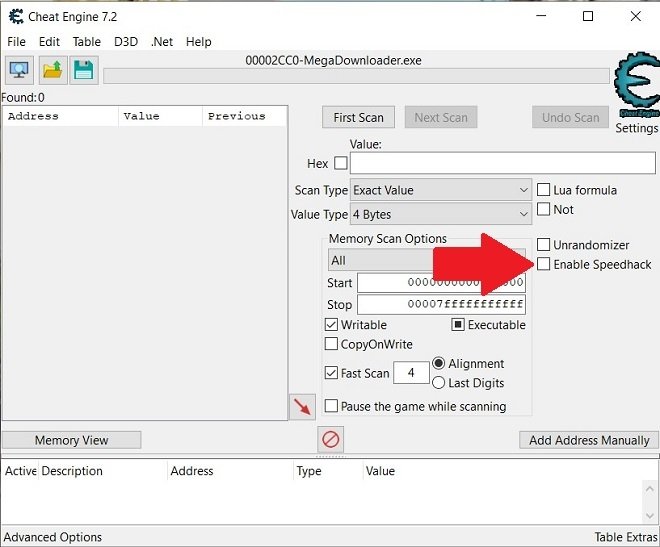
Task: Open the D3D menu
Action: click(x=126, y=42)
